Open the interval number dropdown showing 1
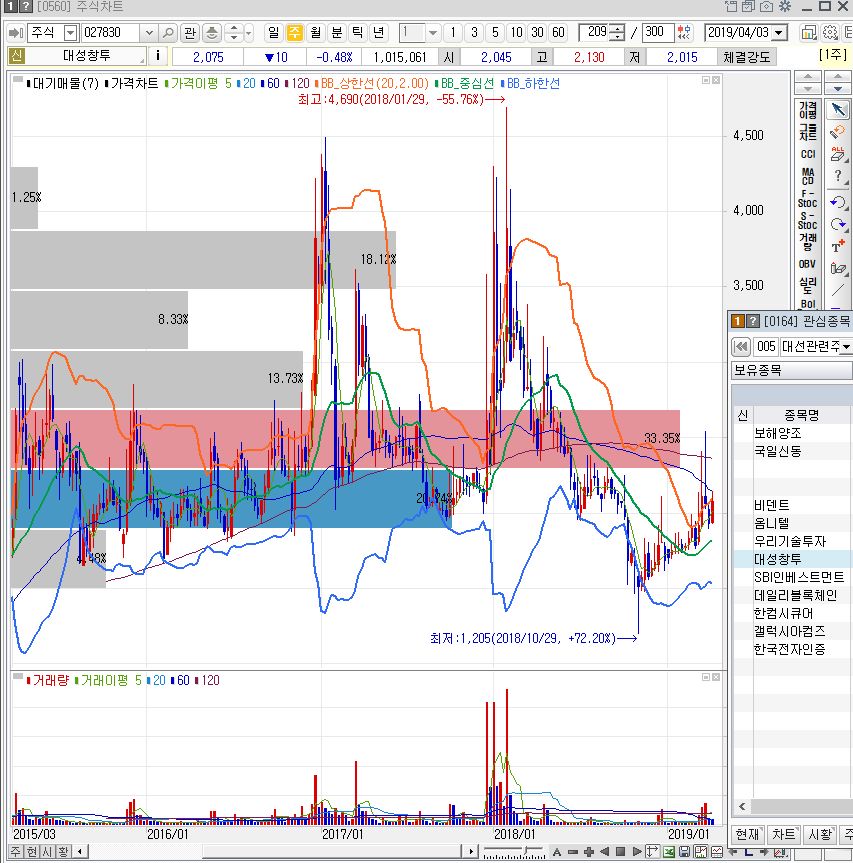The height and width of the screenshot is (863, 853). click(x=433, y=33)
